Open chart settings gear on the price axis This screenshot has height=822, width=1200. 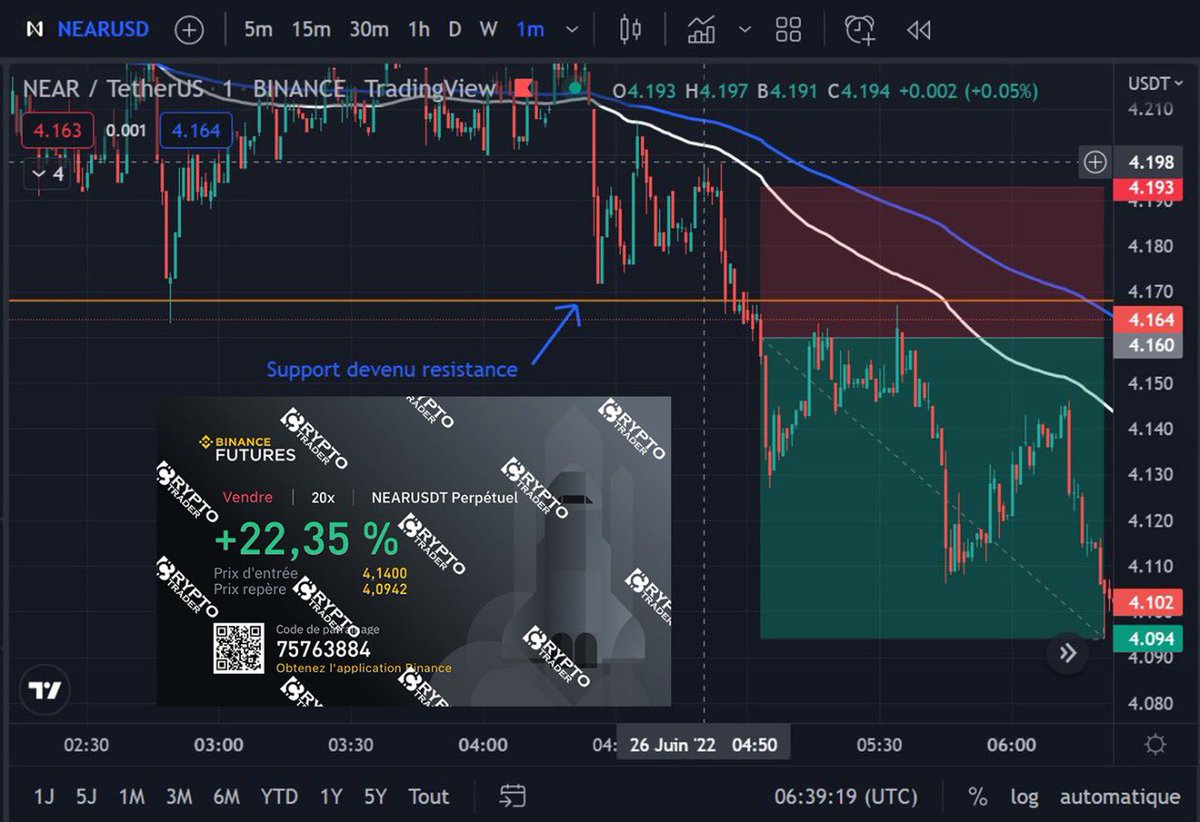click(x=1155, y=745)
